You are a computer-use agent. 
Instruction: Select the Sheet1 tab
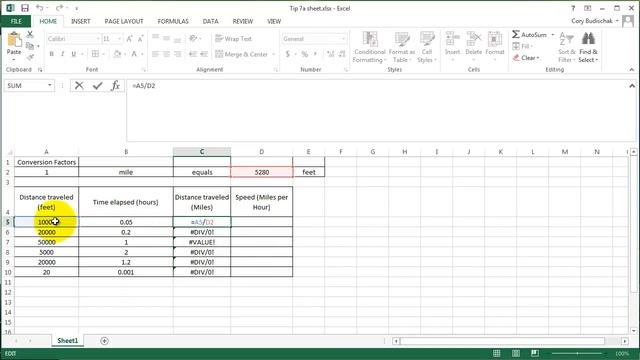click(x=67, y=340)
